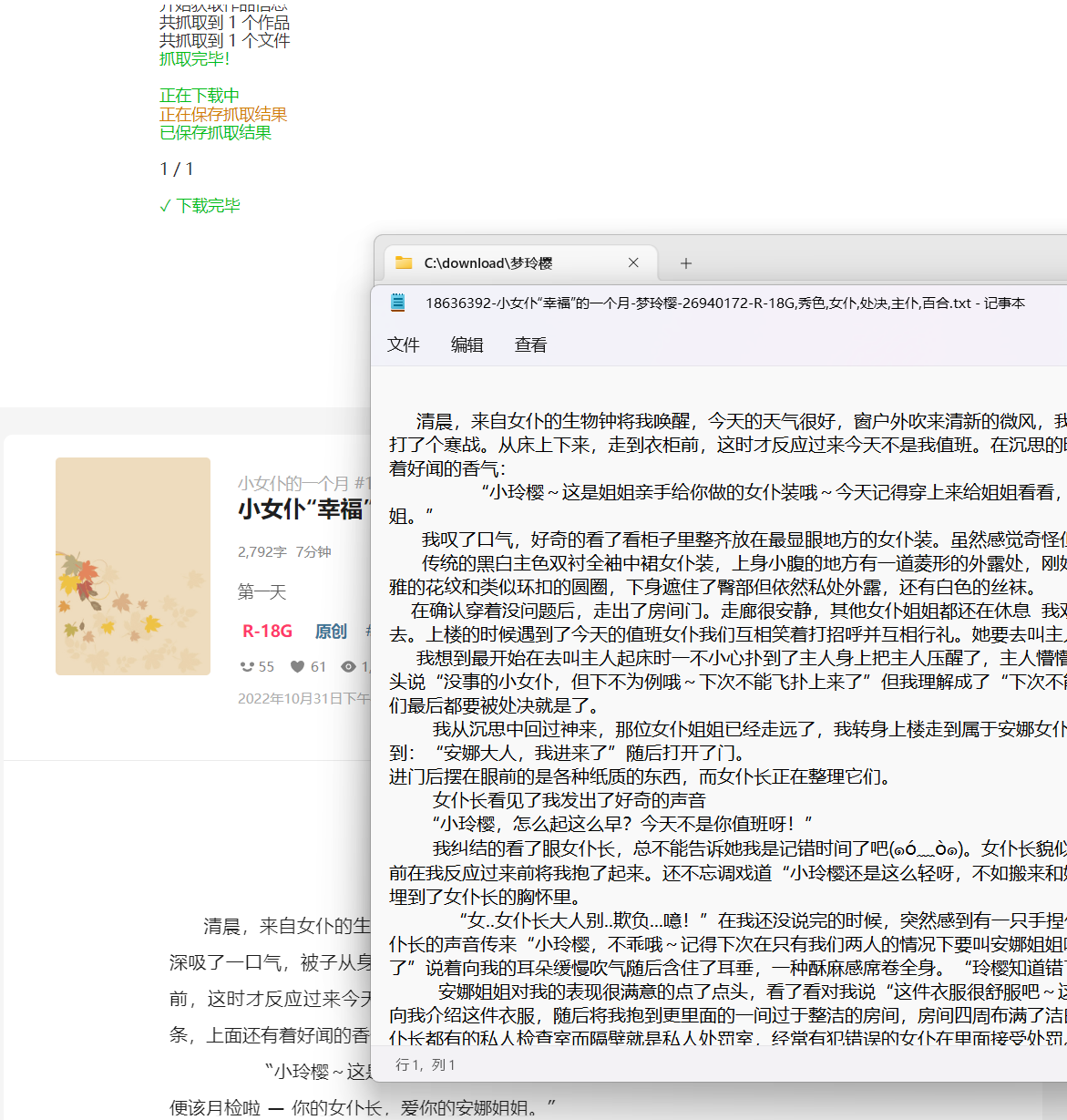Click the 共抓取到 1 个作品 log line

pos(224,22)
